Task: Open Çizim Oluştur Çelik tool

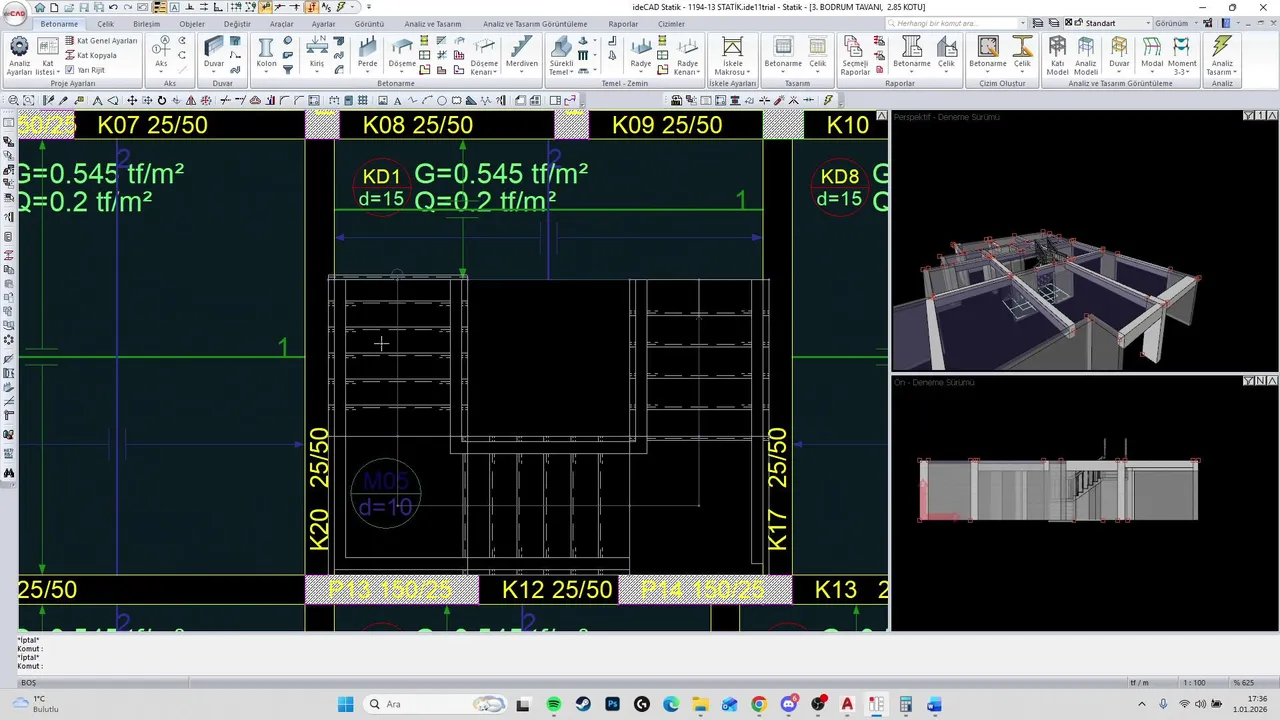Action: tap(1022, 55)
